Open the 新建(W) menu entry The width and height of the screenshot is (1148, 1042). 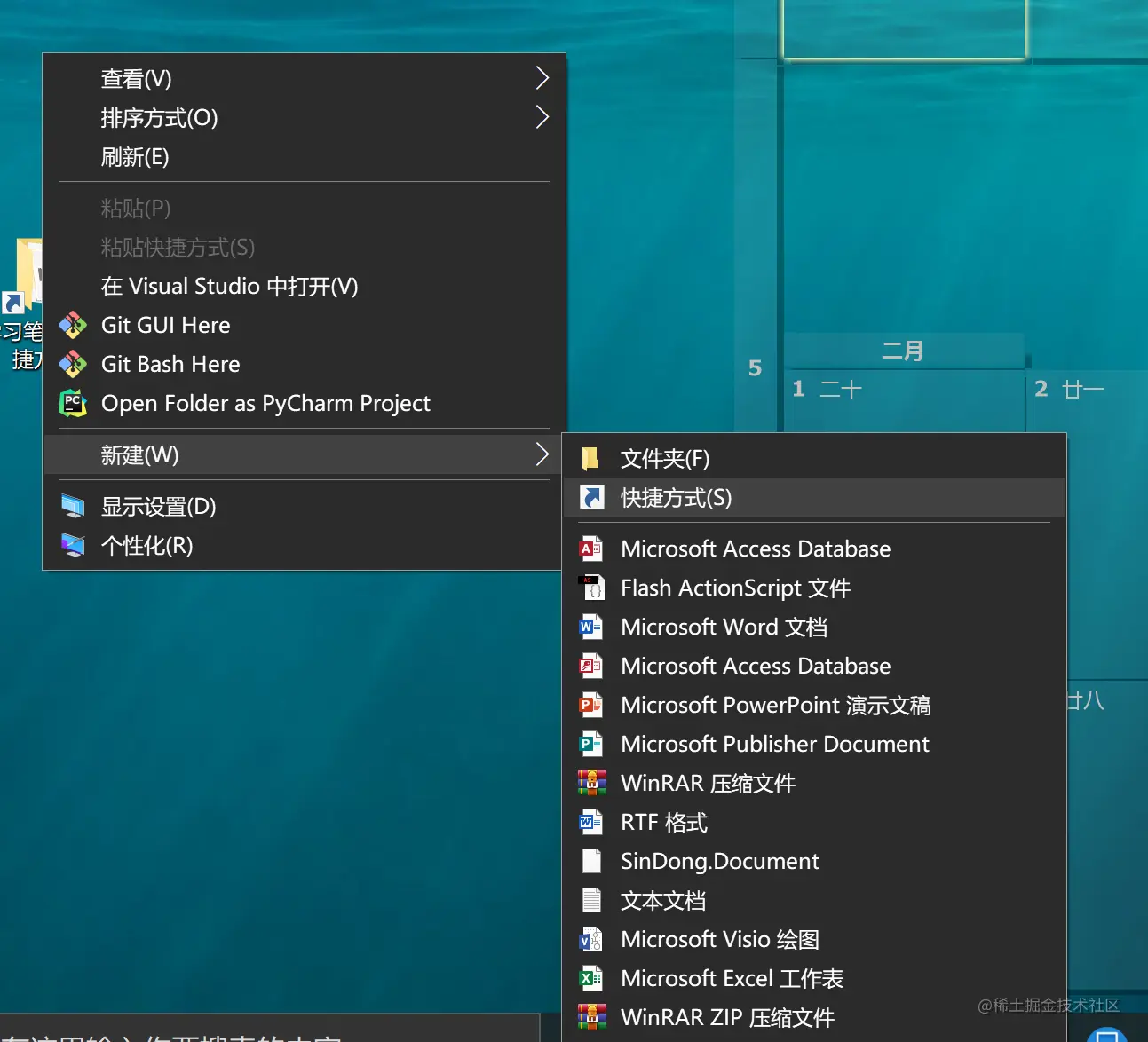click(x=304, y=454)
